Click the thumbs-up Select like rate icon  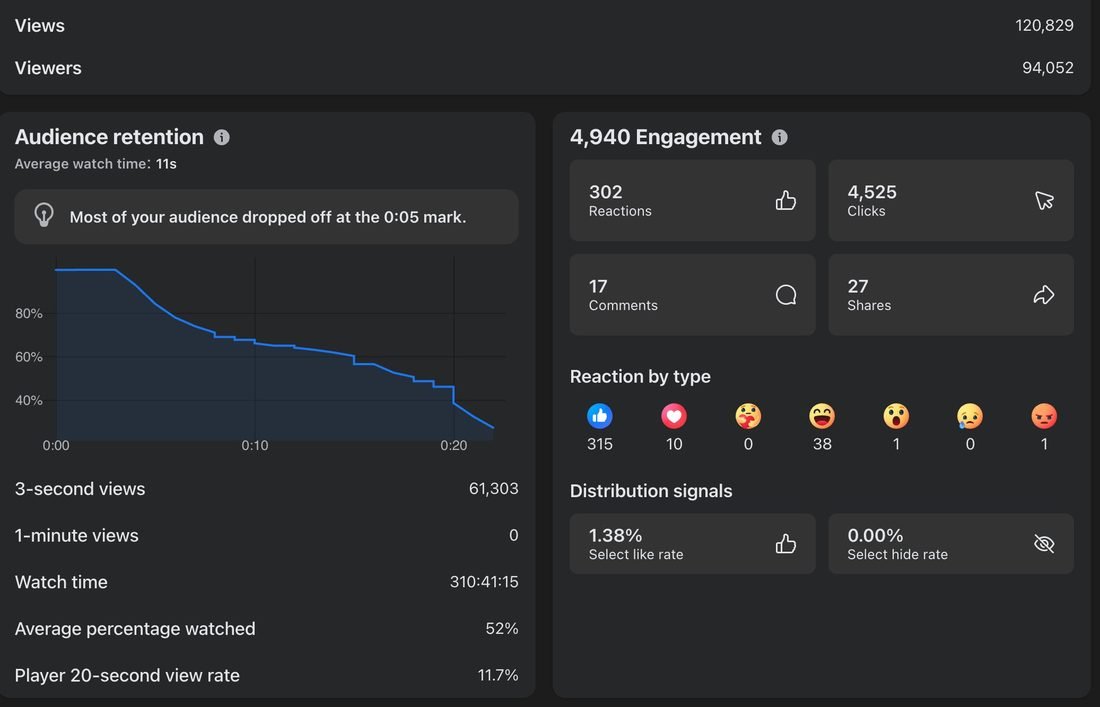point(786,544)
